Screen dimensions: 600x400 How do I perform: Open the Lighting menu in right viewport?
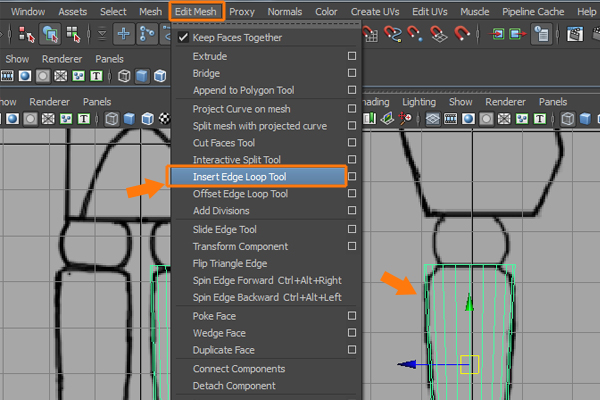418,102
